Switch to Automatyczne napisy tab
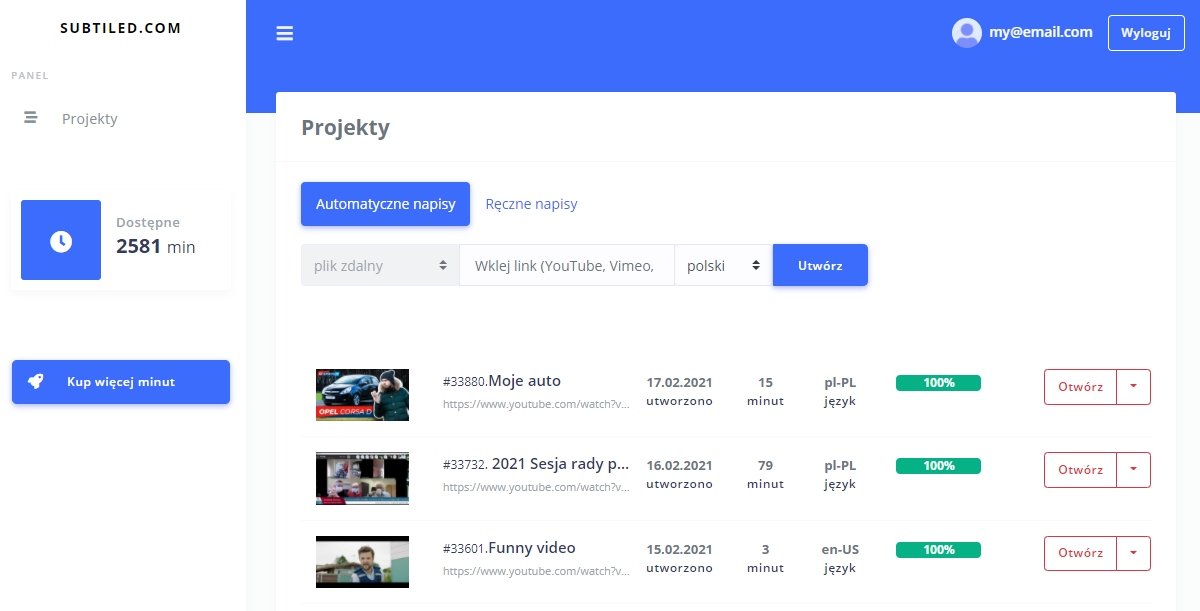Viewport: 1200px width, 611px height. coord(385,204)
